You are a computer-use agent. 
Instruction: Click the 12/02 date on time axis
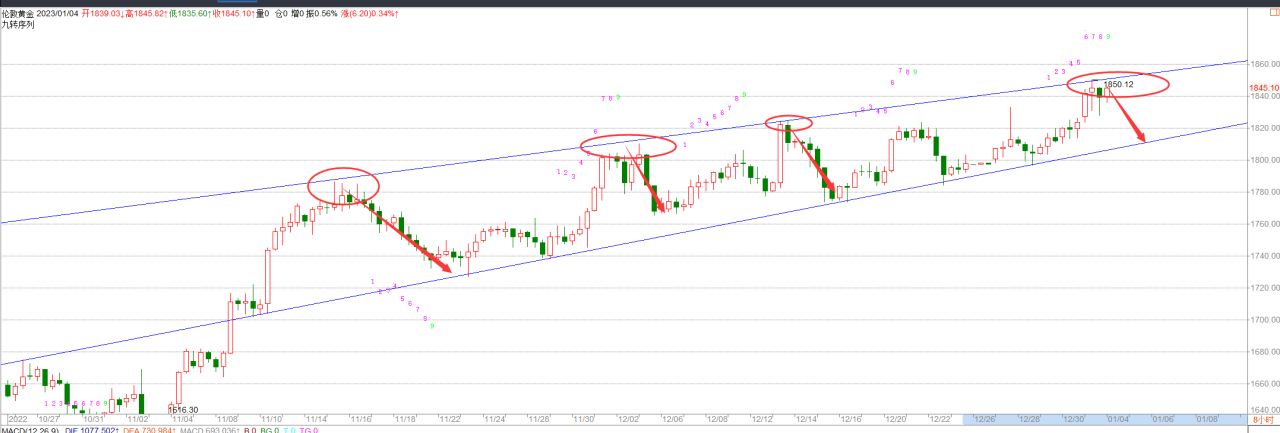click(x=630, y=419)
